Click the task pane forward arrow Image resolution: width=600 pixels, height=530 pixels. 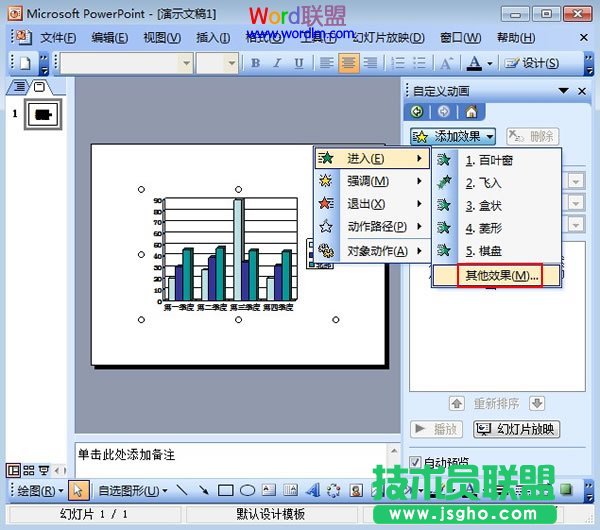443,112
